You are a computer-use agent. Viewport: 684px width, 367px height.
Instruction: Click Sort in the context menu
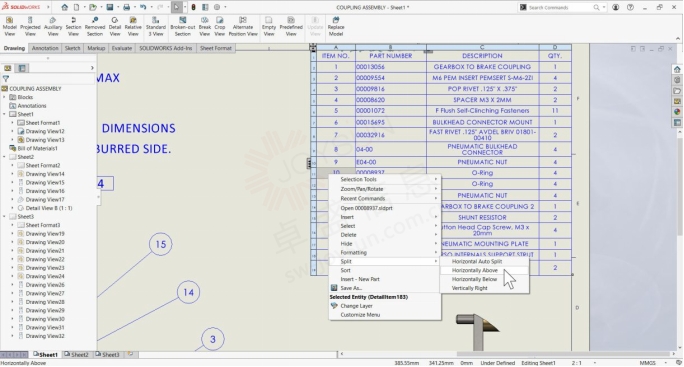(345, 271)
